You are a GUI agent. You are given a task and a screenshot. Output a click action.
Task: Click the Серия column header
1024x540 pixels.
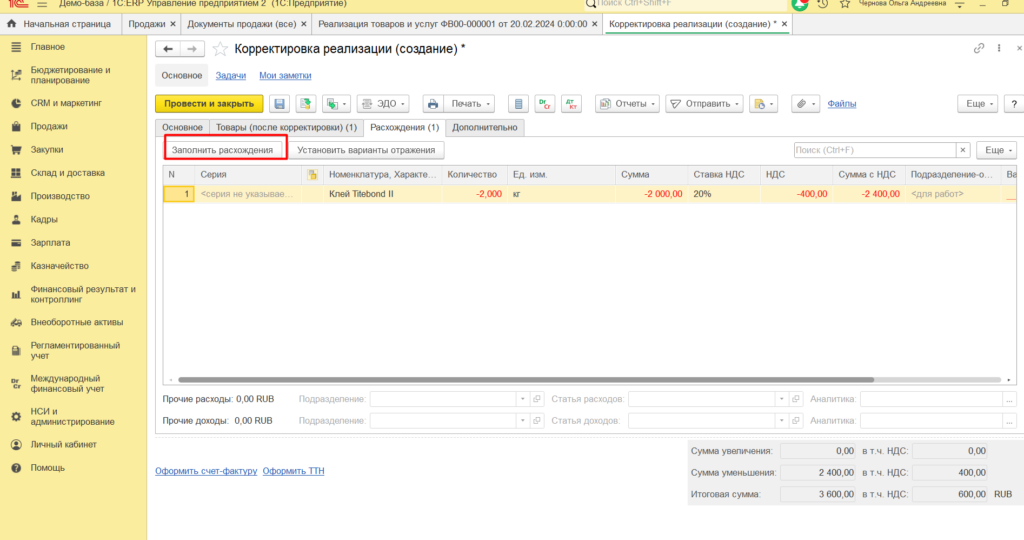pos(248,174)
